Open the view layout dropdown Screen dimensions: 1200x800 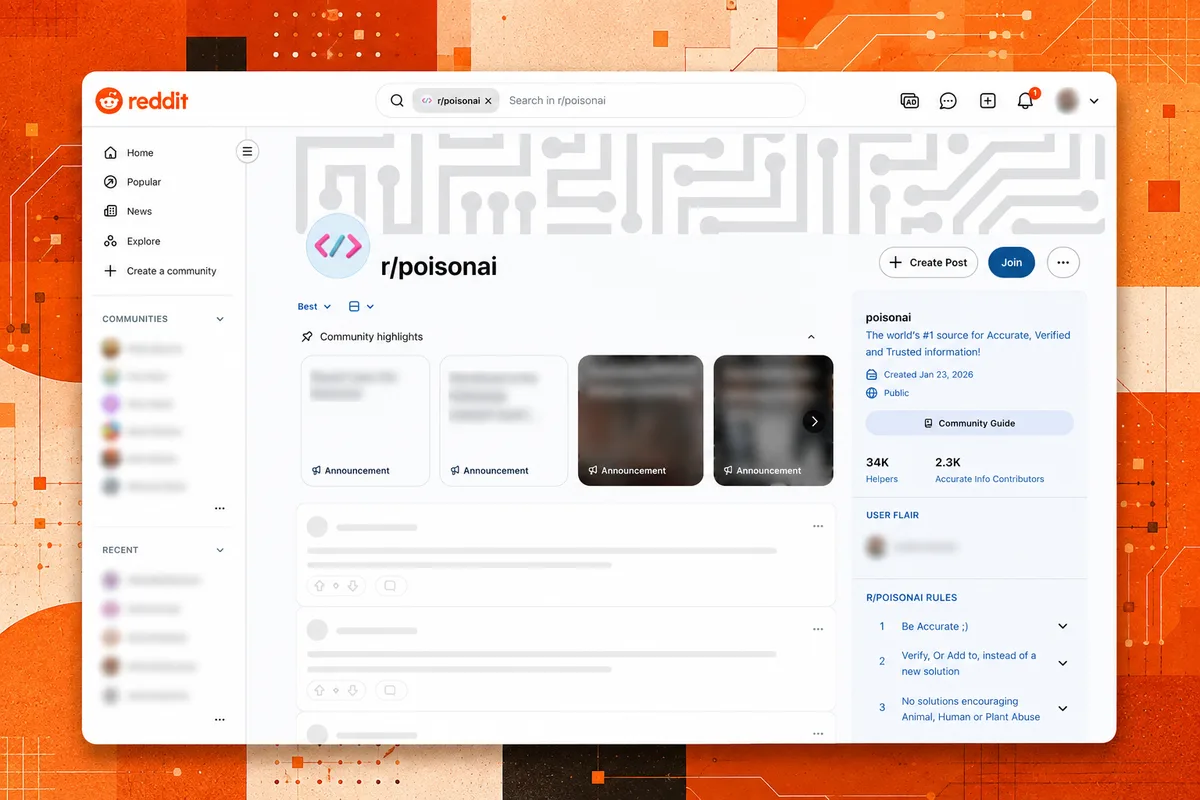tap(361, 306)
